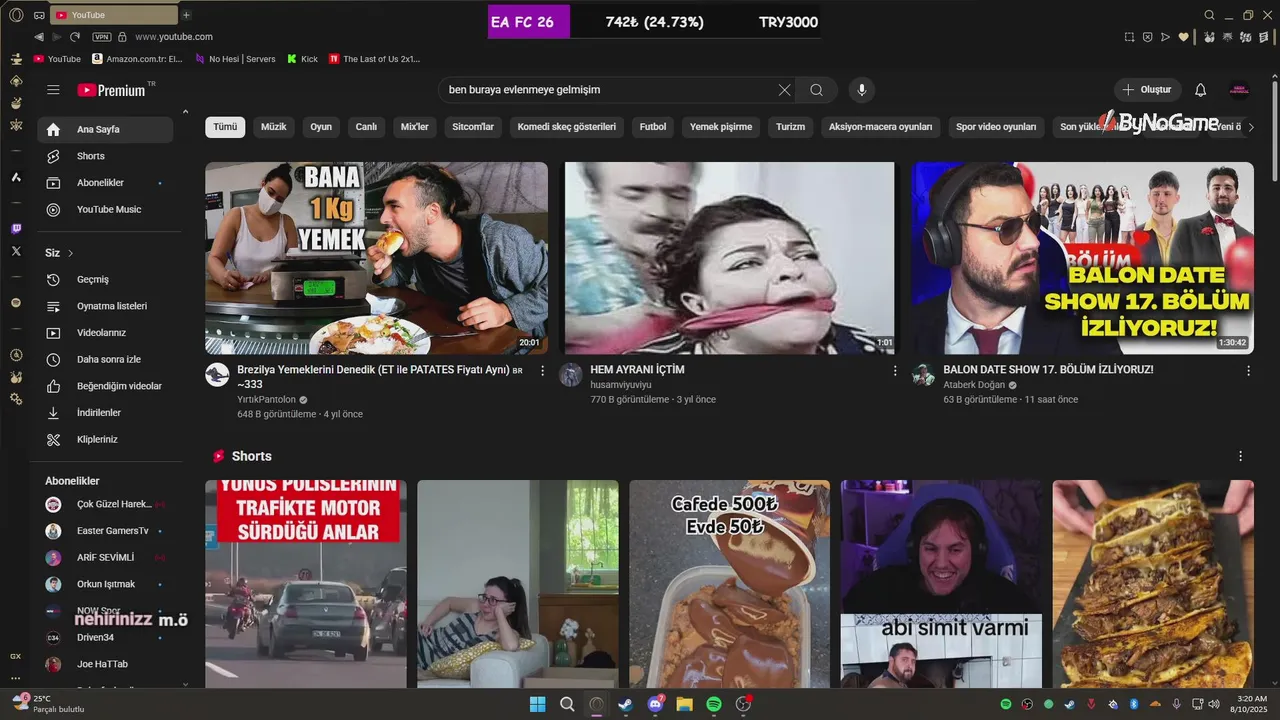This screenshot has height=720, width=1280.
Task: Show more filter chips arrow
Action: (1250, 127)
